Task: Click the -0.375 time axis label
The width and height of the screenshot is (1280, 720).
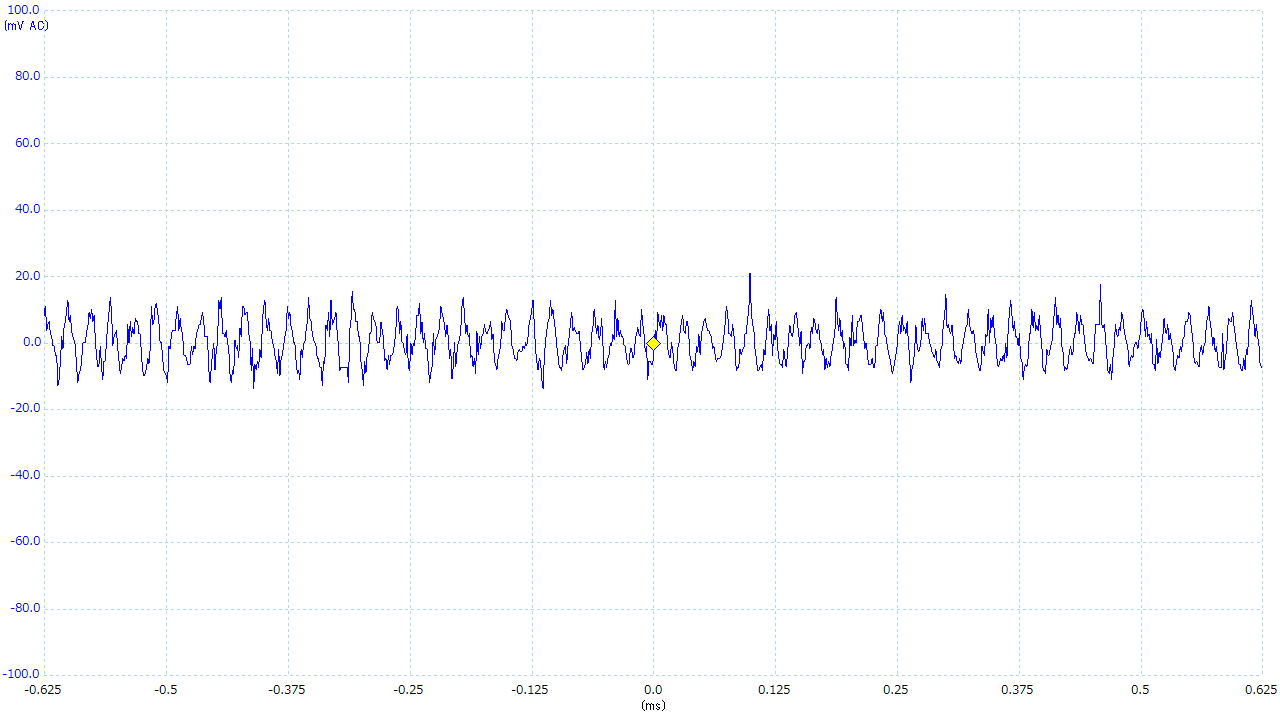Action: pos(288,690)
